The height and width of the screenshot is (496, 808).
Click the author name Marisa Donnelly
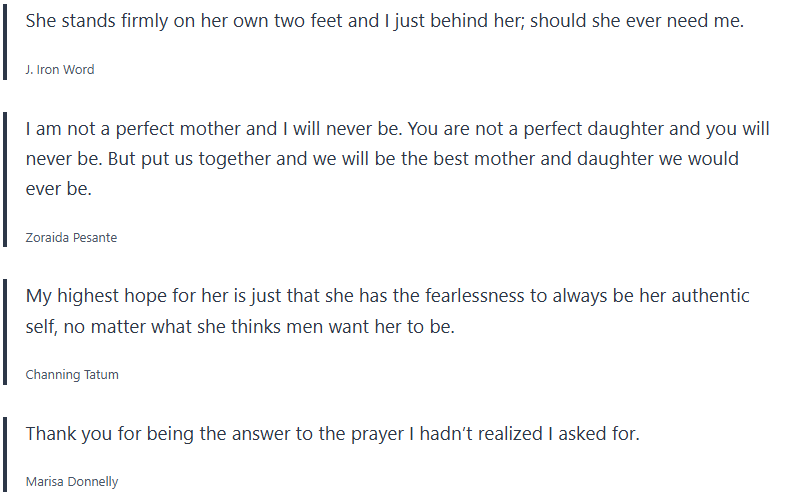(x=71, y=482)
